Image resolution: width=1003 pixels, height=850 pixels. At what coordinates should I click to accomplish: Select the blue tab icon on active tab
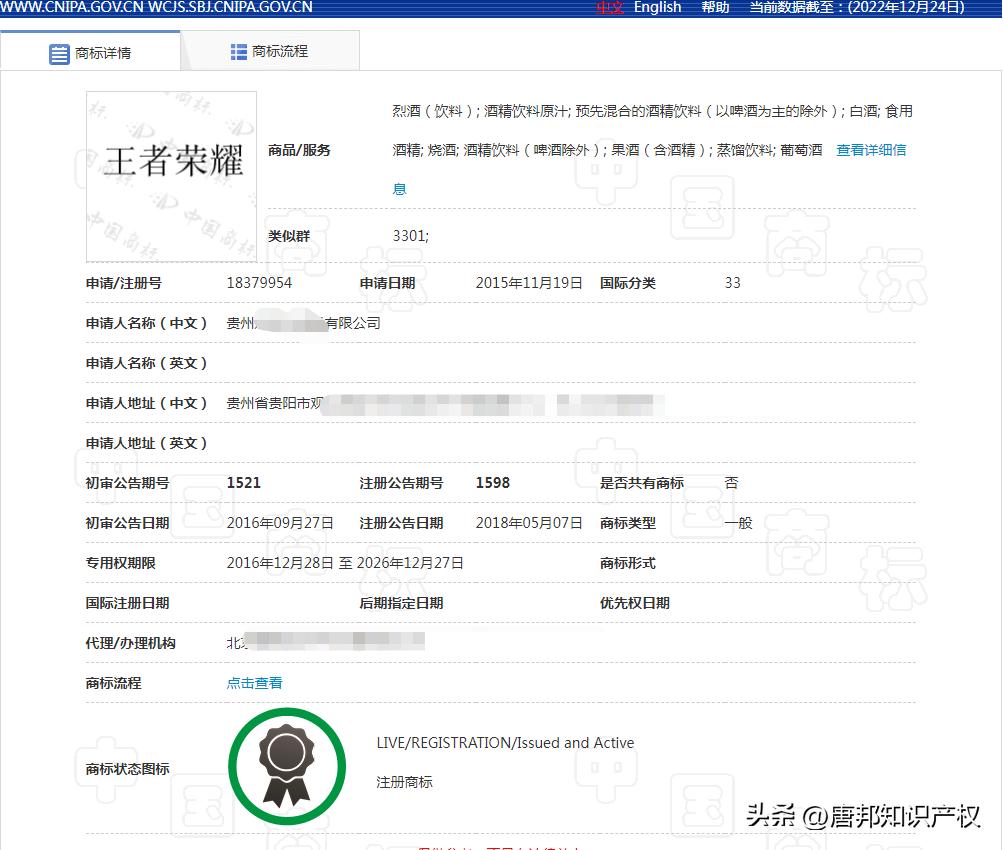click(59, 53)
